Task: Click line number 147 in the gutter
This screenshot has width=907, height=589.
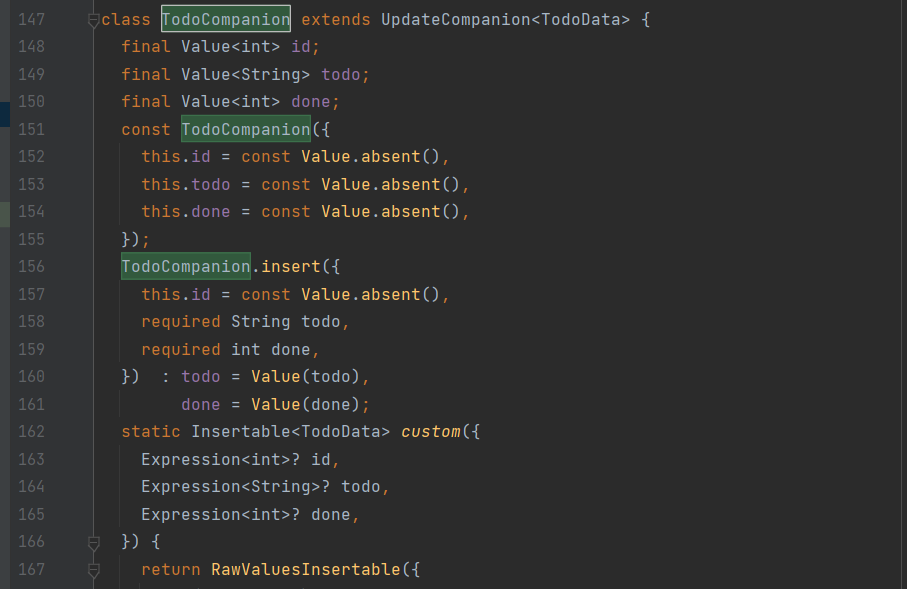Action: pyautogui.click(x=31, y=19)
